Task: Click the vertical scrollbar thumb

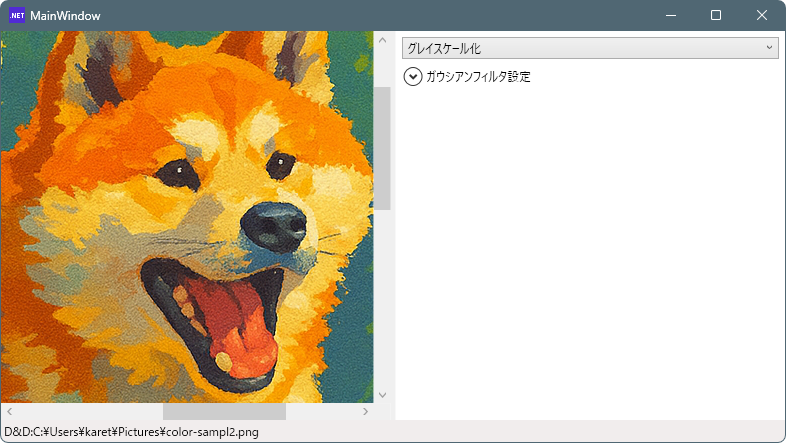Action: pyautogui.click(x=382, y=148)
